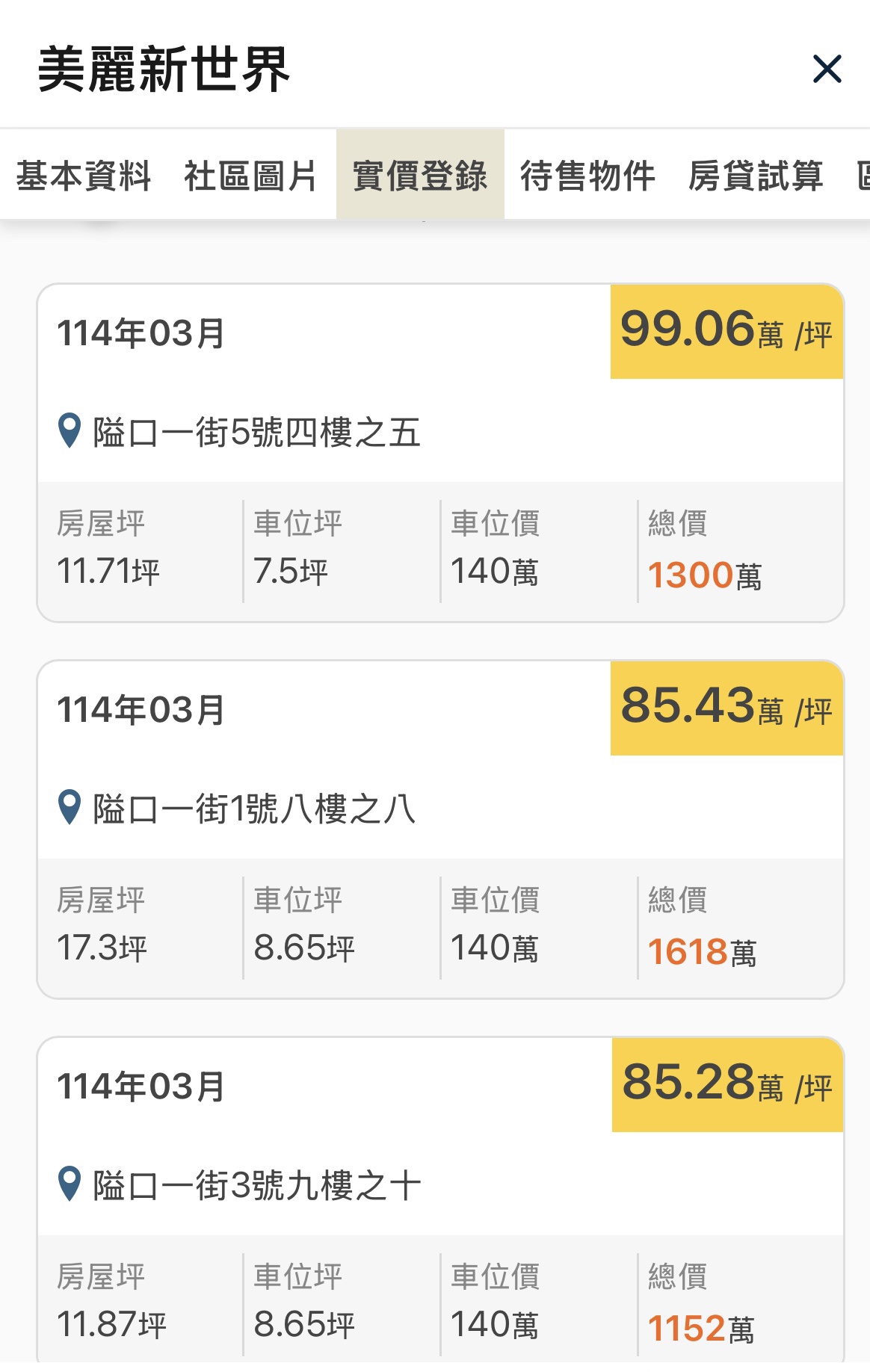Tap the location pin beside 隘口一街5號四樓之五

[70, 431]
